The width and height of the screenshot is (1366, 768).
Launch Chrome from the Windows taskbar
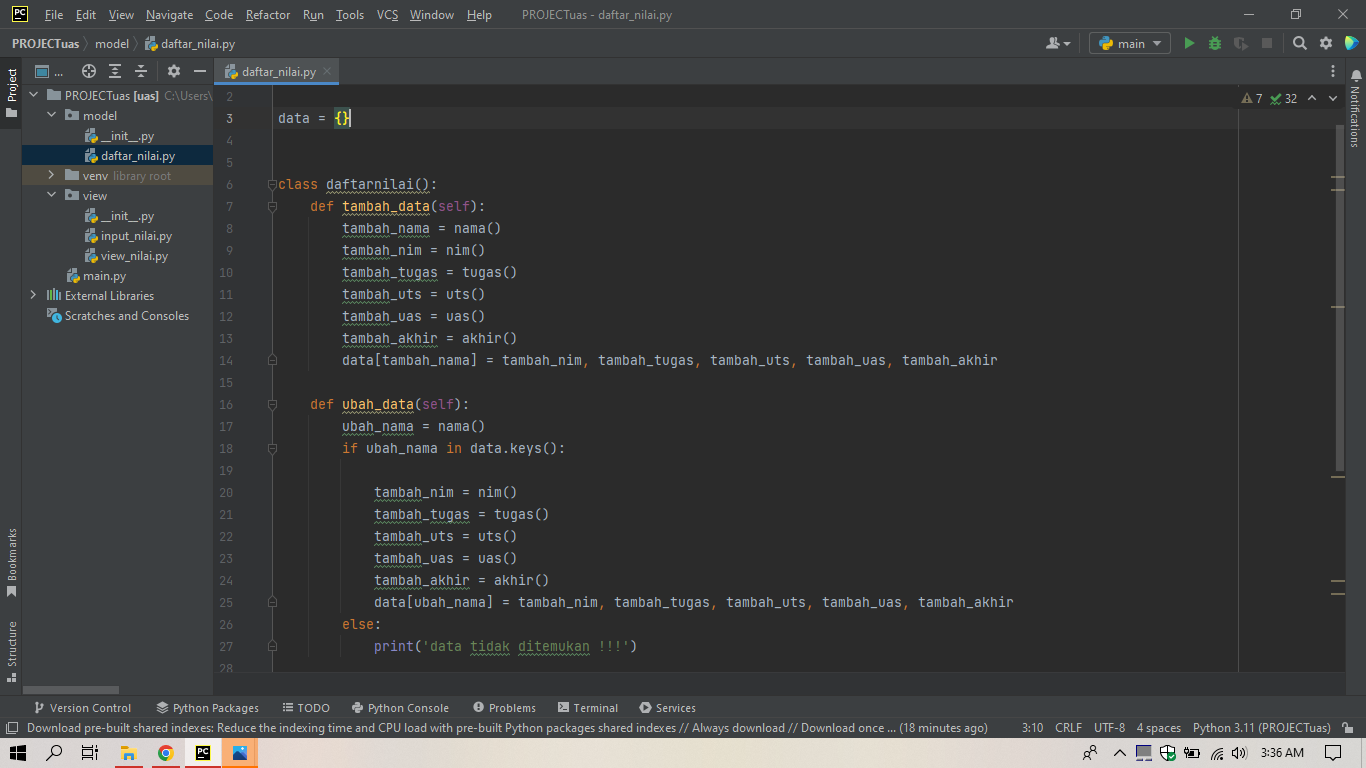pos(168,752)
